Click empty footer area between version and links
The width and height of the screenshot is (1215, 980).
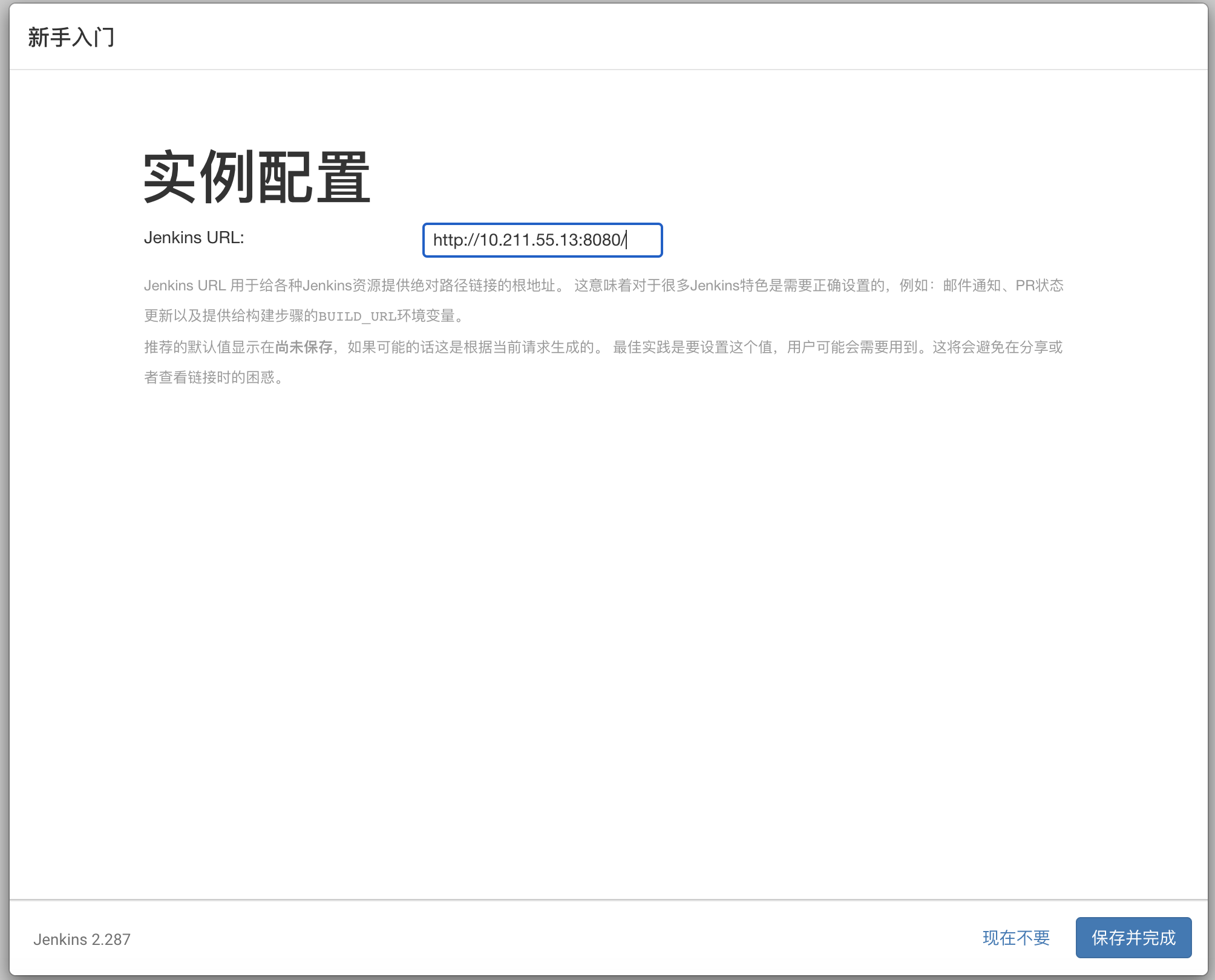click(545, 938)
